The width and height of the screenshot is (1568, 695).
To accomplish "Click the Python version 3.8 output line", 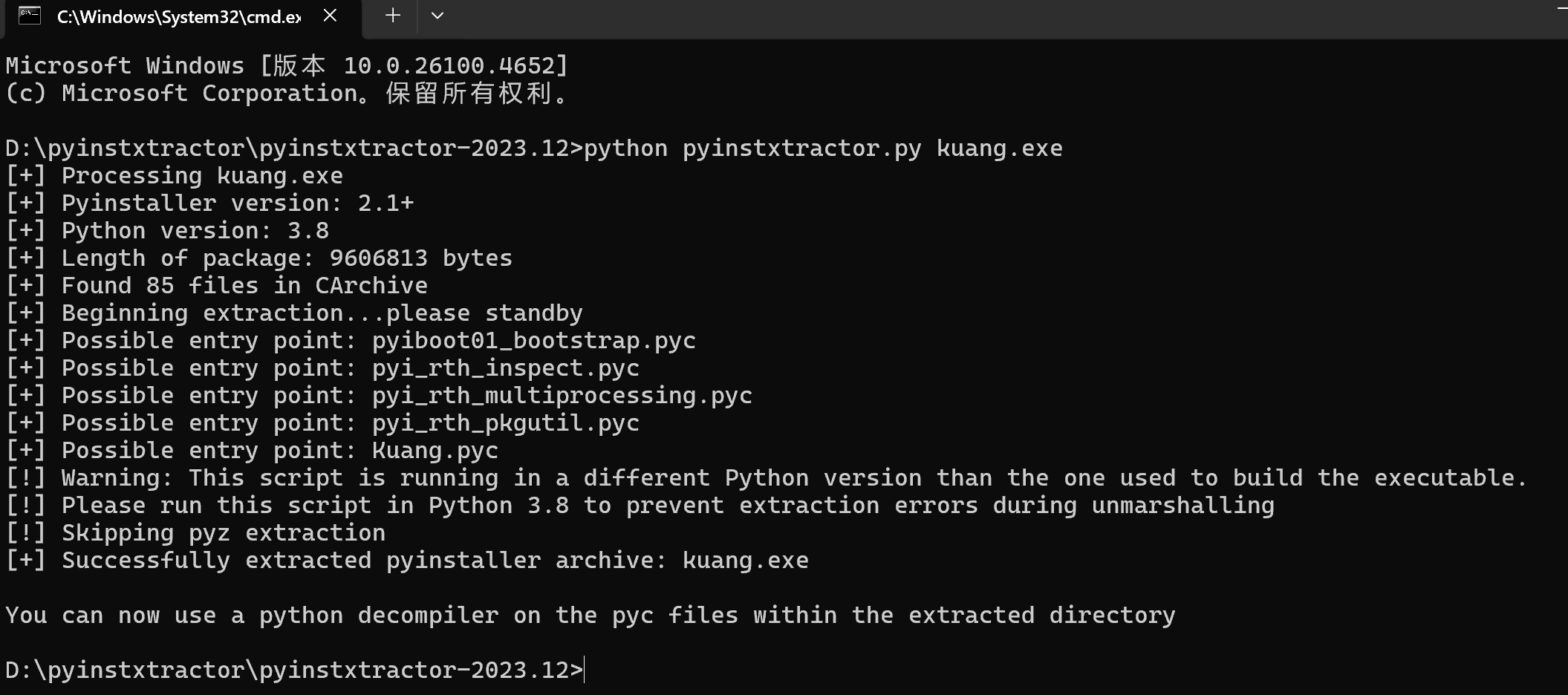I will (167, 231).
